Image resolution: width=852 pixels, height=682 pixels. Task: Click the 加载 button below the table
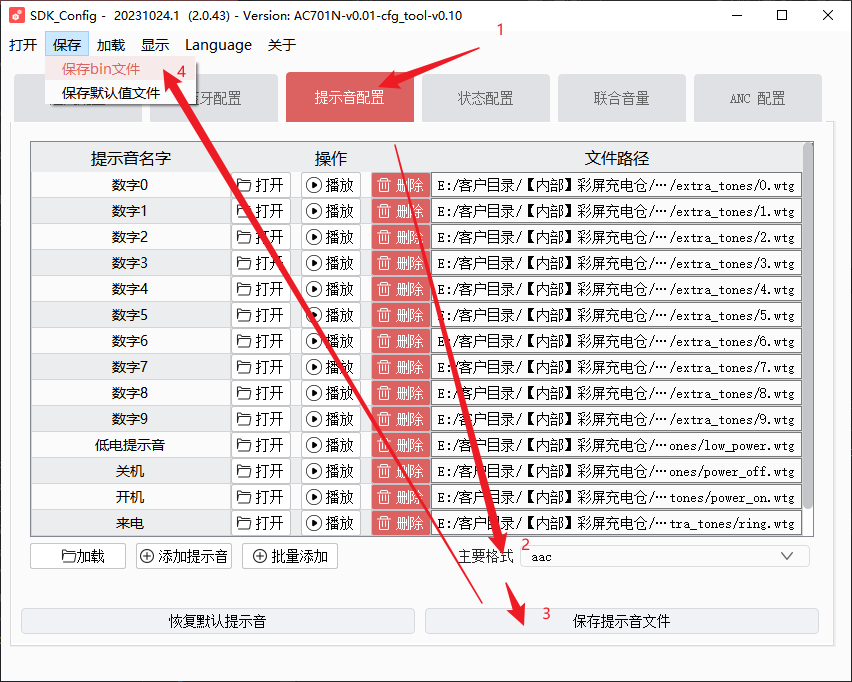click(78, 556)
